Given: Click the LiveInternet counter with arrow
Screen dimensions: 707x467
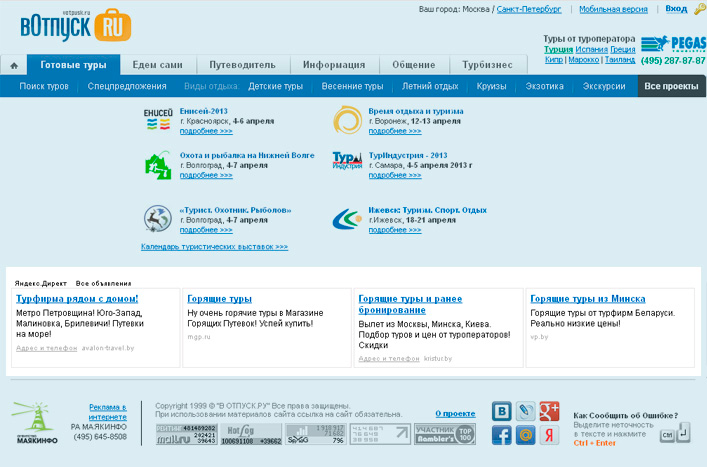Looking at the screenshot, I should (380, 434).
